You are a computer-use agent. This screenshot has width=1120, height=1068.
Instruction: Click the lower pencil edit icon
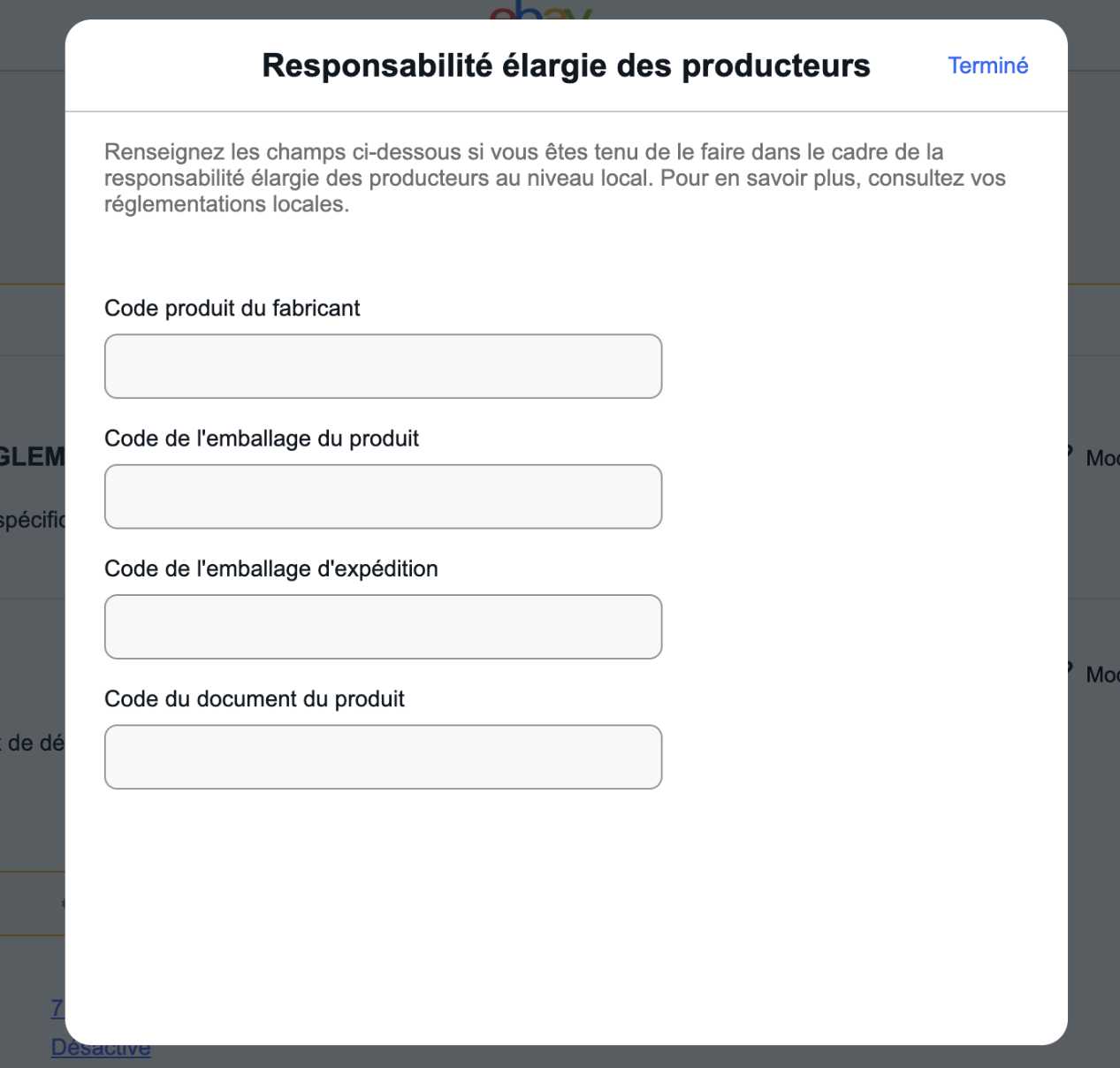tap(1070, 669)
